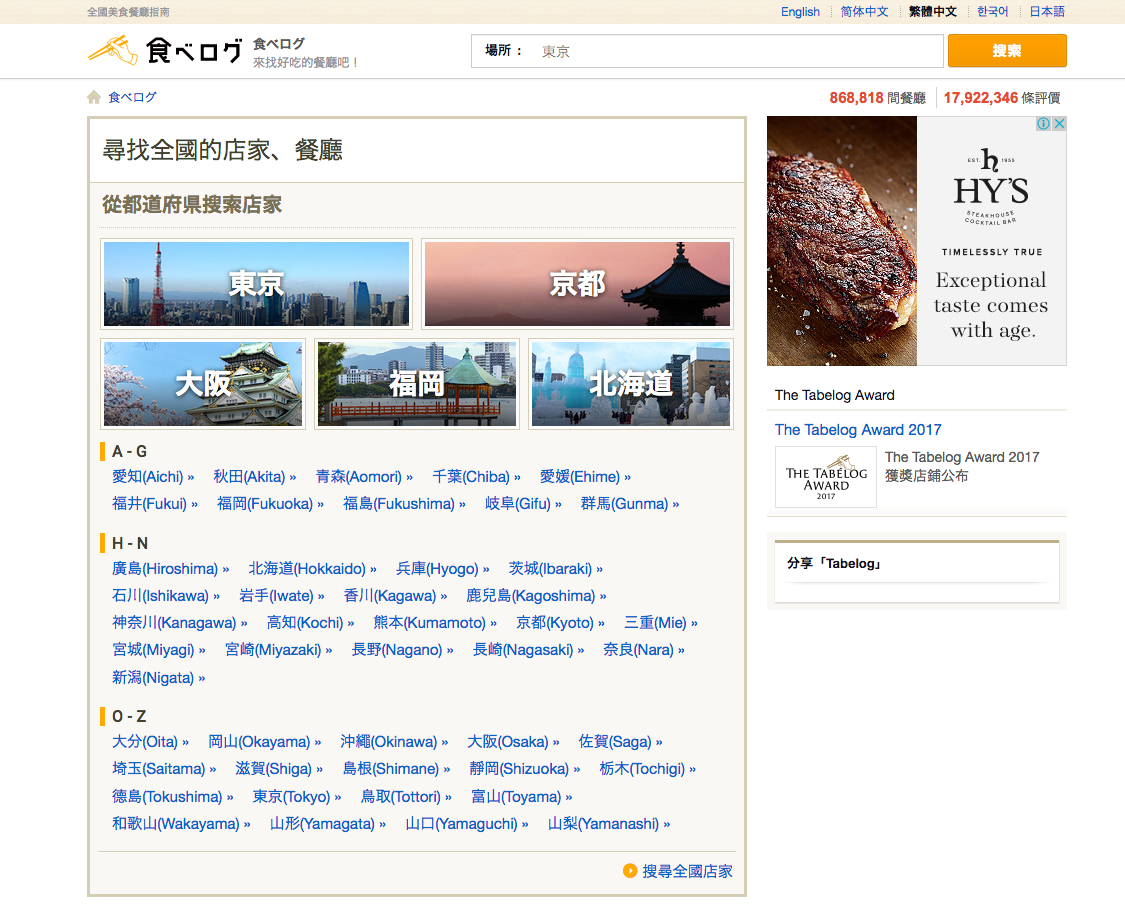Viewport: 1125px width, 905px height.
Task: Switch language to English
Action: point(800,12)
